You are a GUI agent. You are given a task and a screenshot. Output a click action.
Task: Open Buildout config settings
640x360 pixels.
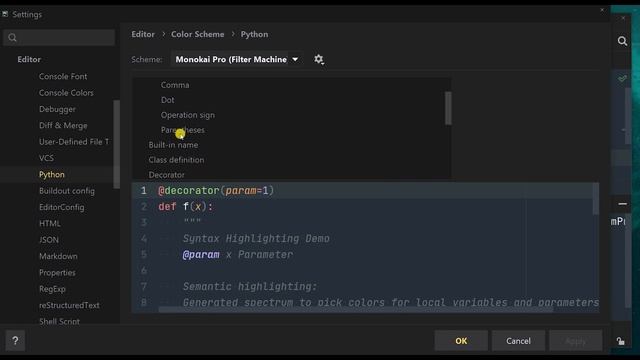tap(67, 191)
